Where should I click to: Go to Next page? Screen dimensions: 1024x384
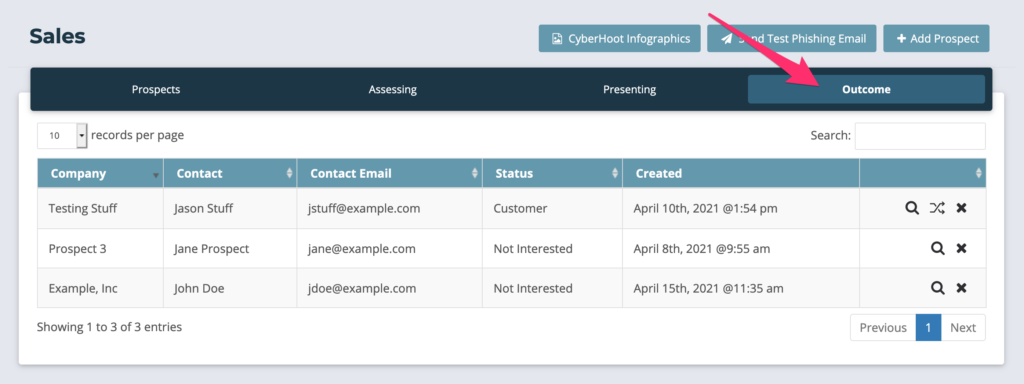pyautogui.click(x=963, y=327)
